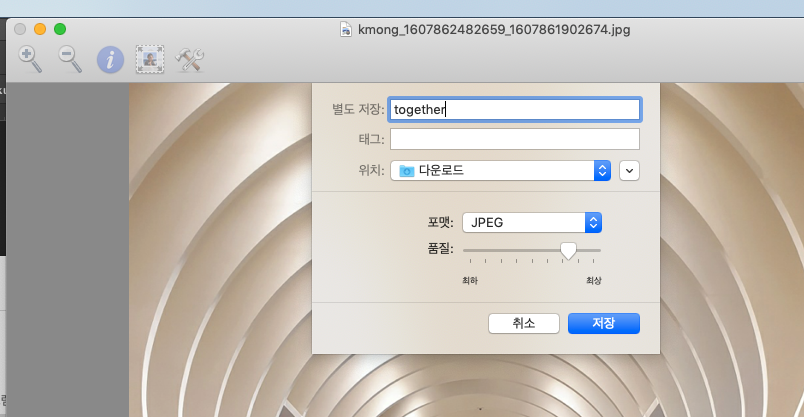Click the blue folder icon in 위치

407,170
